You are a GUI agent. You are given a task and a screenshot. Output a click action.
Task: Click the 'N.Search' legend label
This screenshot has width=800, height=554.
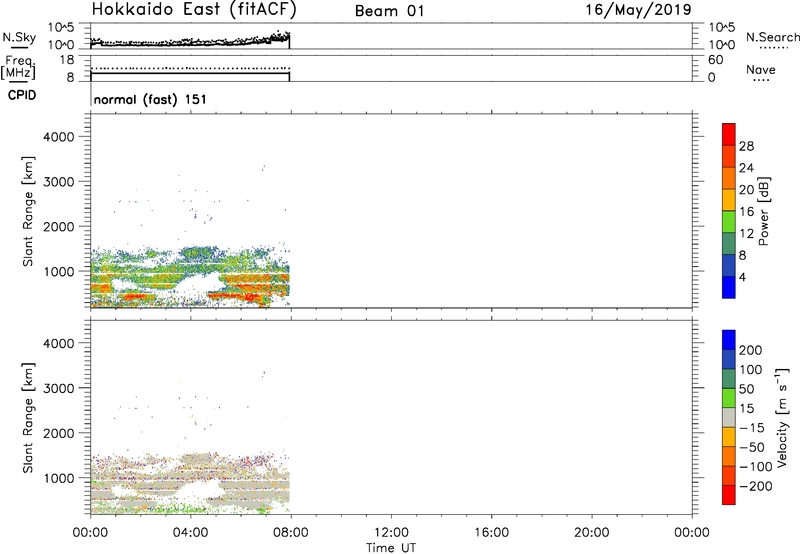click(772, 37)
